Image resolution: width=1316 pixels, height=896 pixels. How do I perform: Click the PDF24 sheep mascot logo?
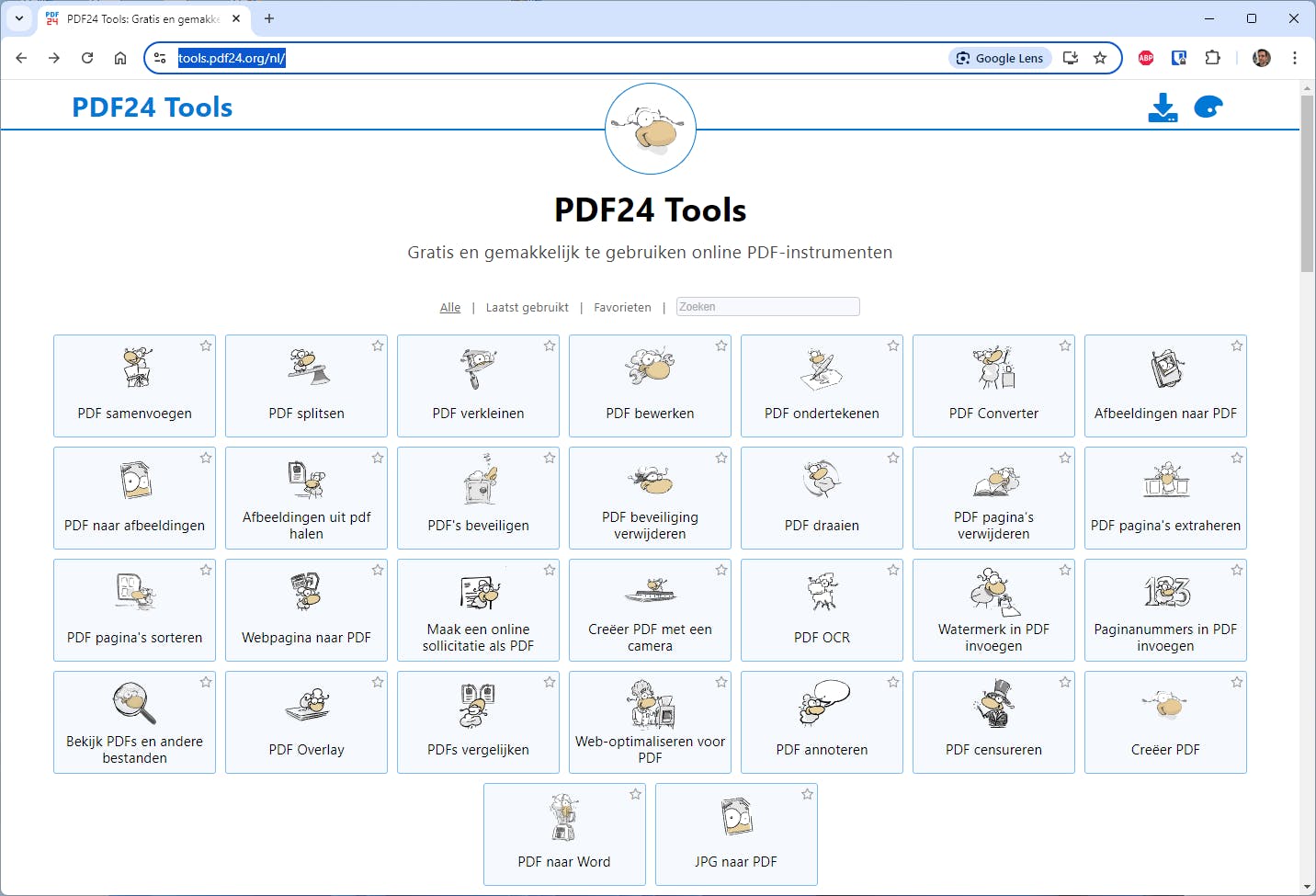[x=651, y=129]
